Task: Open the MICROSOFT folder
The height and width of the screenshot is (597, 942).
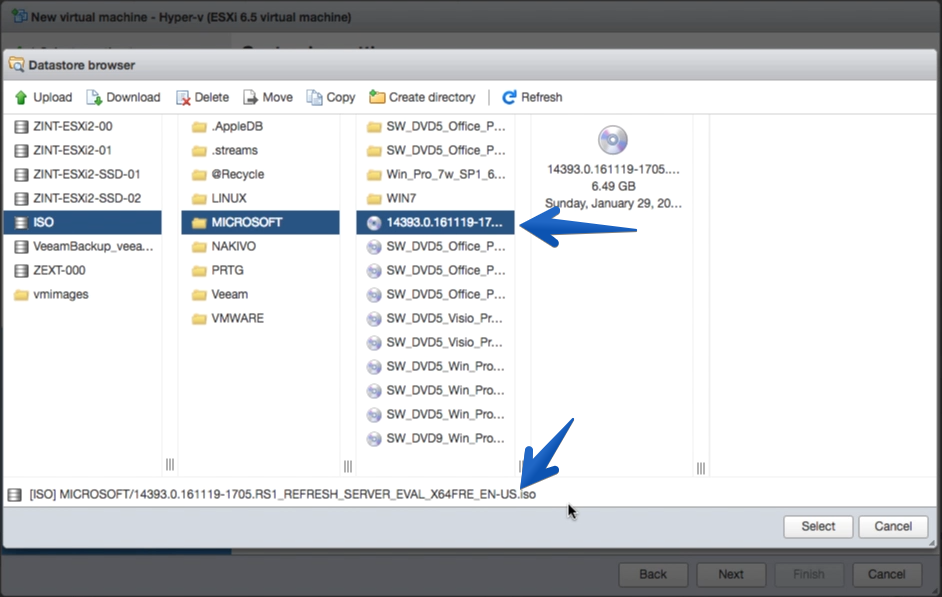Action: [260, 222]
